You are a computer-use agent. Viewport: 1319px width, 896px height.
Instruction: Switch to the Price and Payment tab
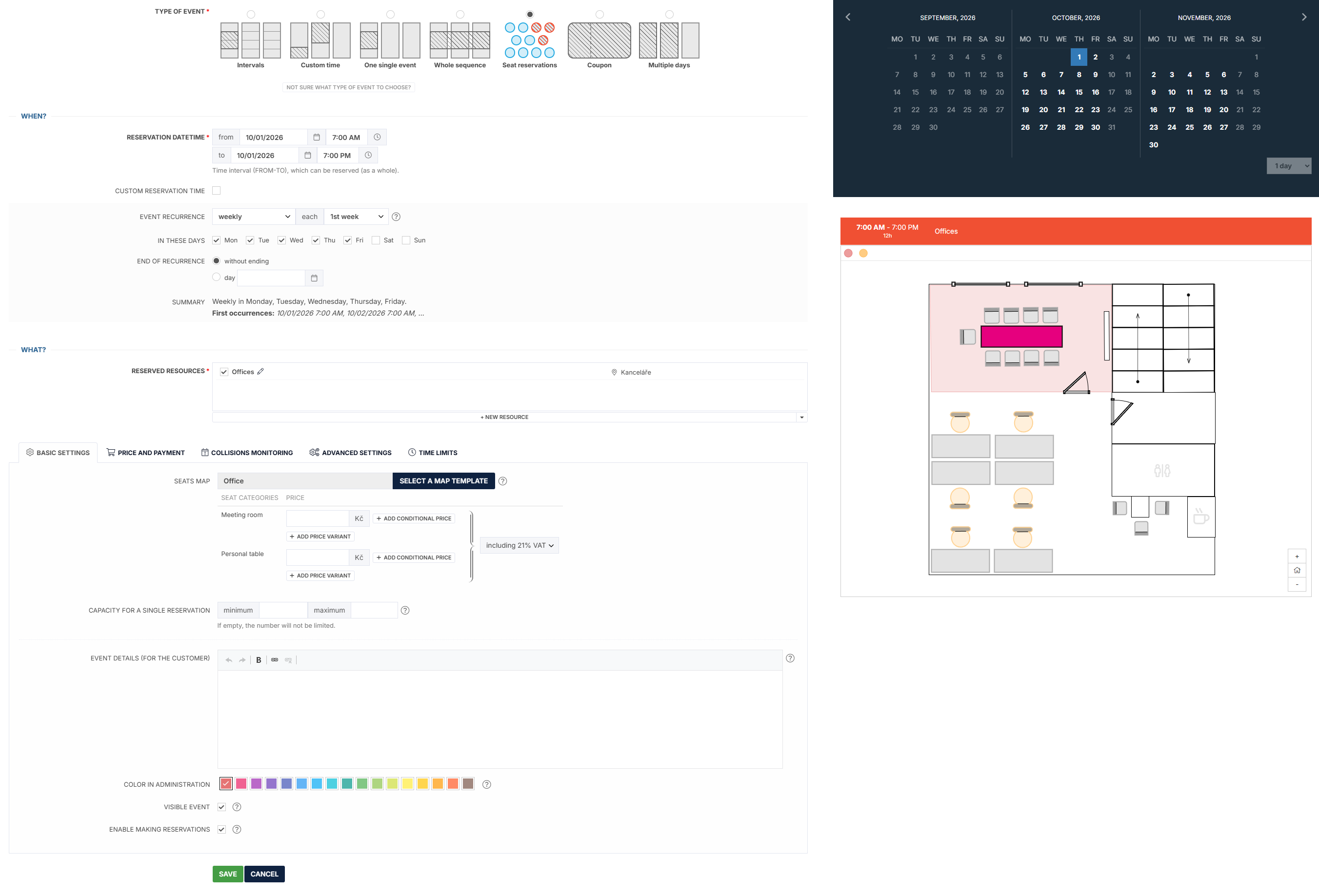tap(145, 453)
